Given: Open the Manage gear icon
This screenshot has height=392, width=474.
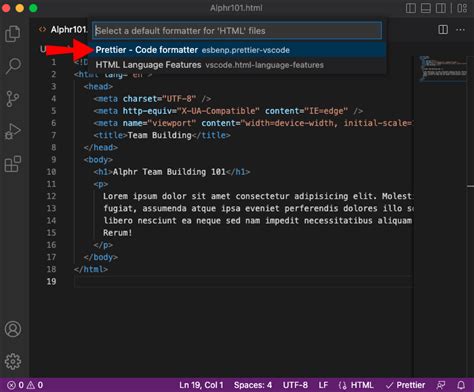Looking at the screenshot, I should [13, 361].
